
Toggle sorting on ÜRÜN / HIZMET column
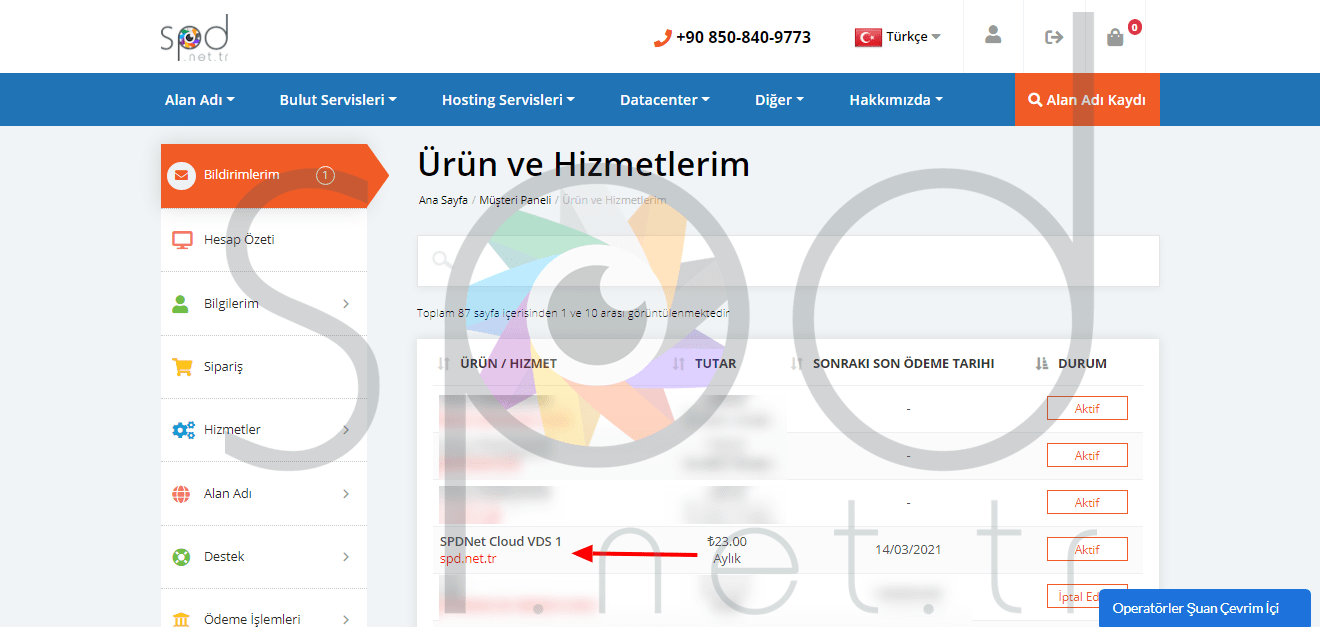(x=443, y=363)
